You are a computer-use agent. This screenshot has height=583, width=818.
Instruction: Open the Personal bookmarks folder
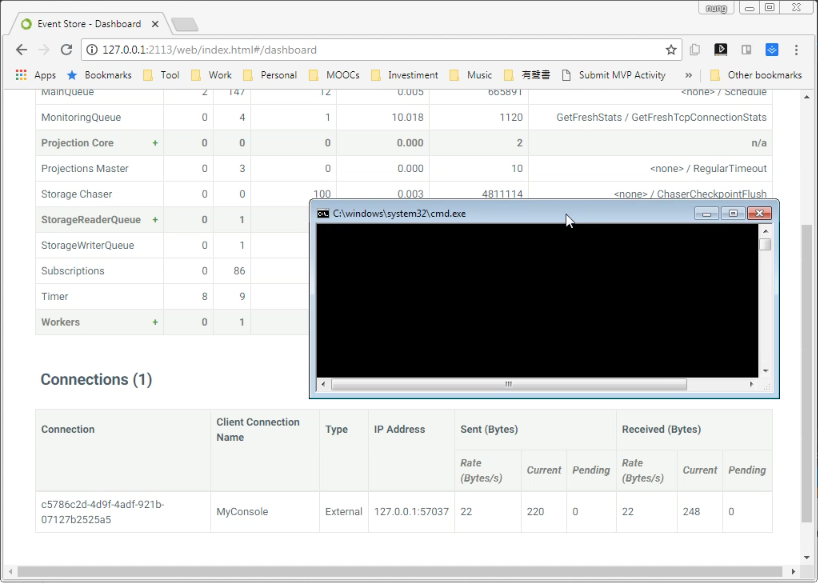(x=270, y=75)
